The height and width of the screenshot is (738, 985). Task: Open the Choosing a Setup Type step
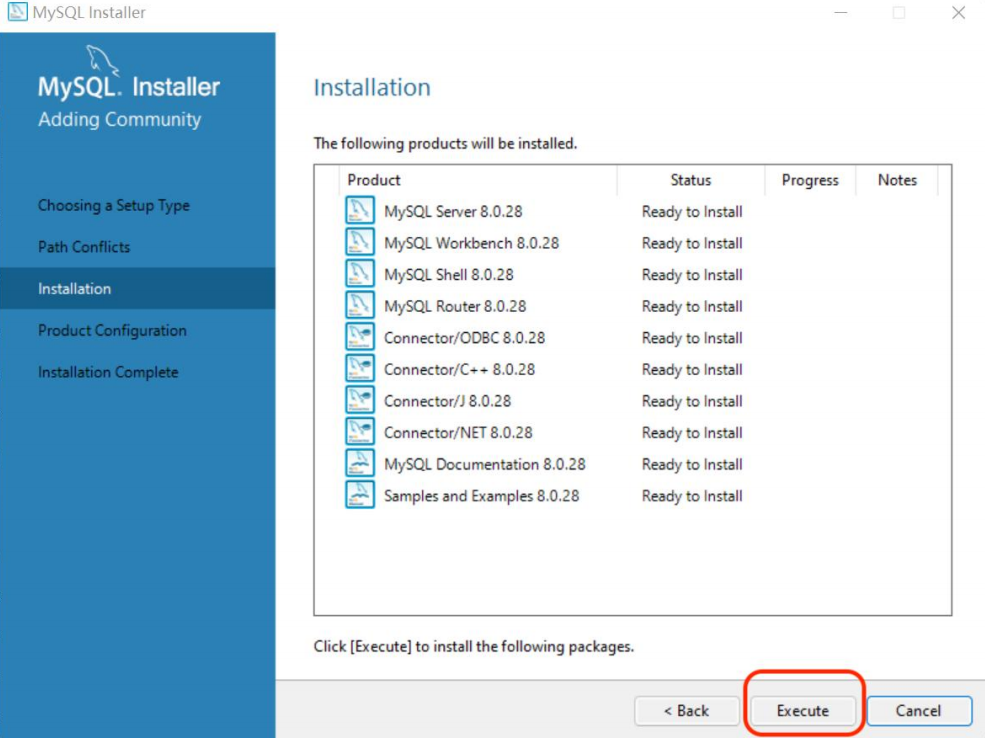114,205
